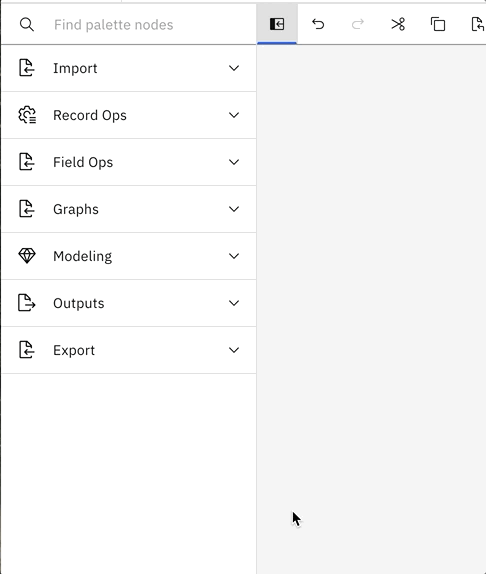Select the Graphs category label
Image resolution: width=486 pixels, height=574 pixels.
[x=76, y=209]
